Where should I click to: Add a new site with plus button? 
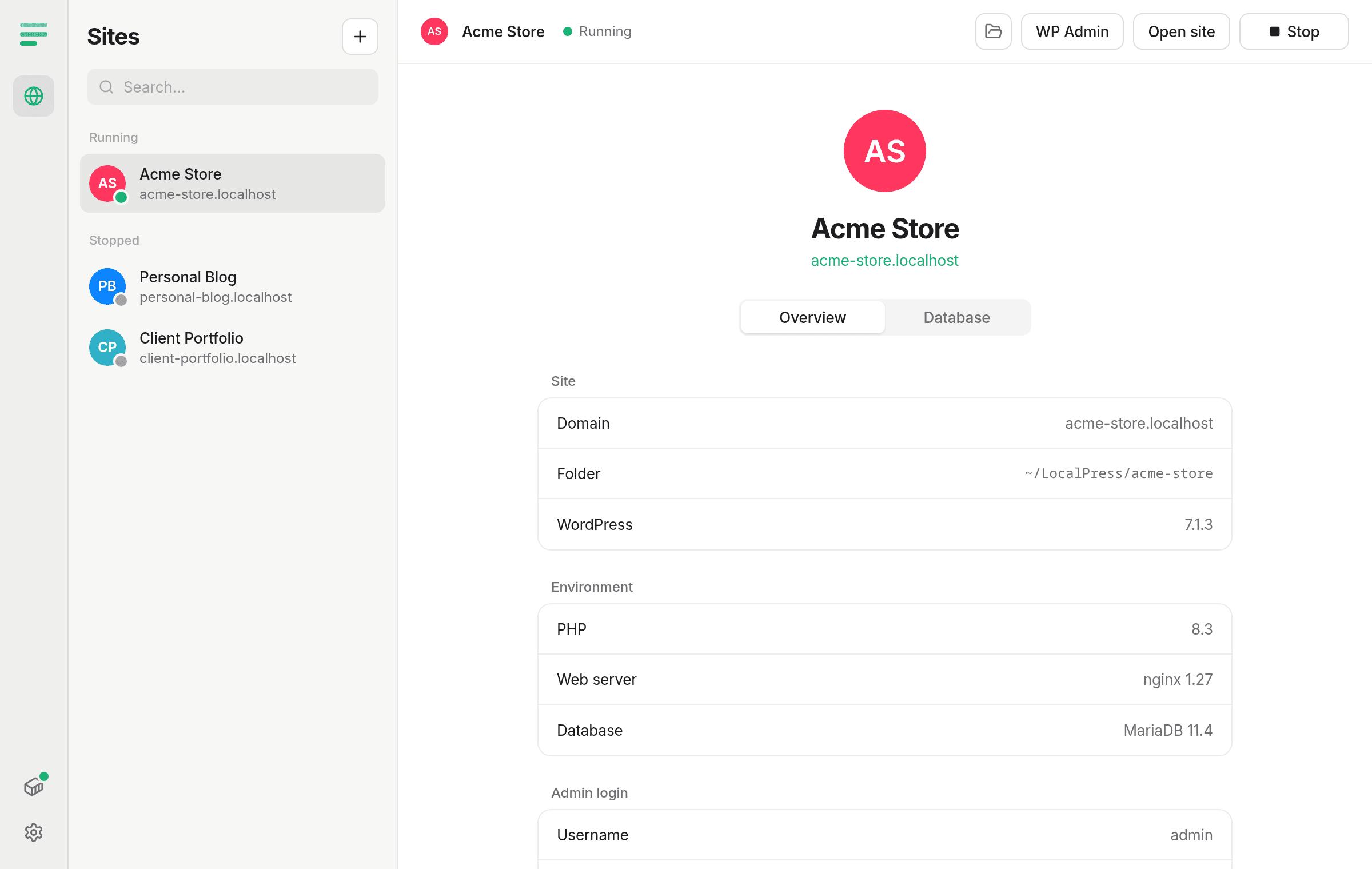coord(360,37)
